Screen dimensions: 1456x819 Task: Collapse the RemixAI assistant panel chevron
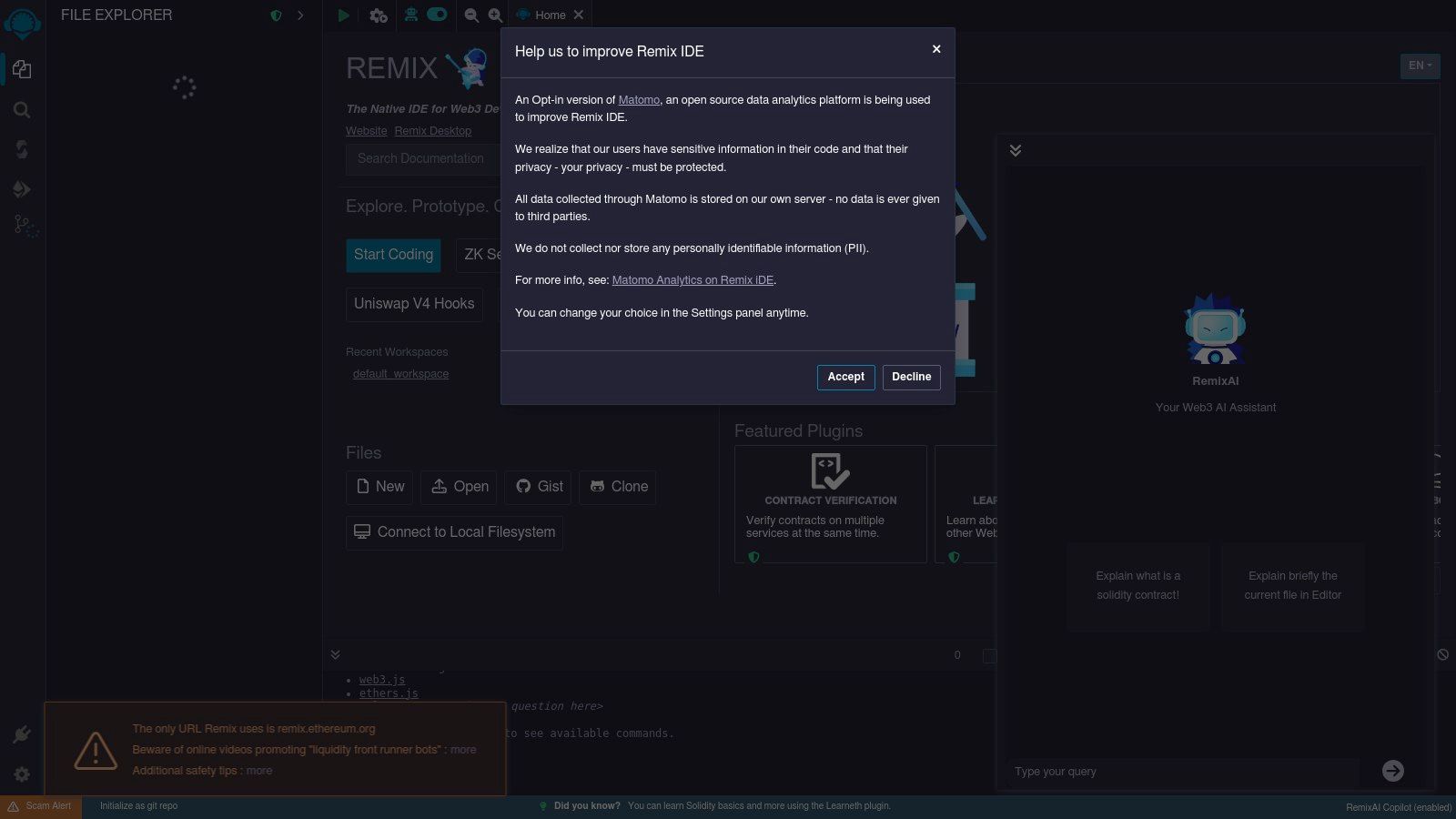1016,150
